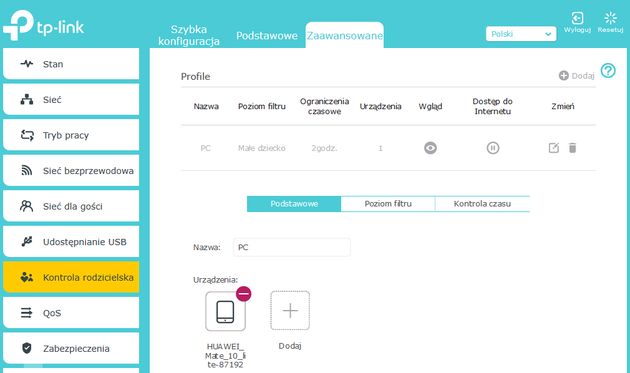
Task: Open the Poziom filtru sub-tab
Action: tap(388, 204)
